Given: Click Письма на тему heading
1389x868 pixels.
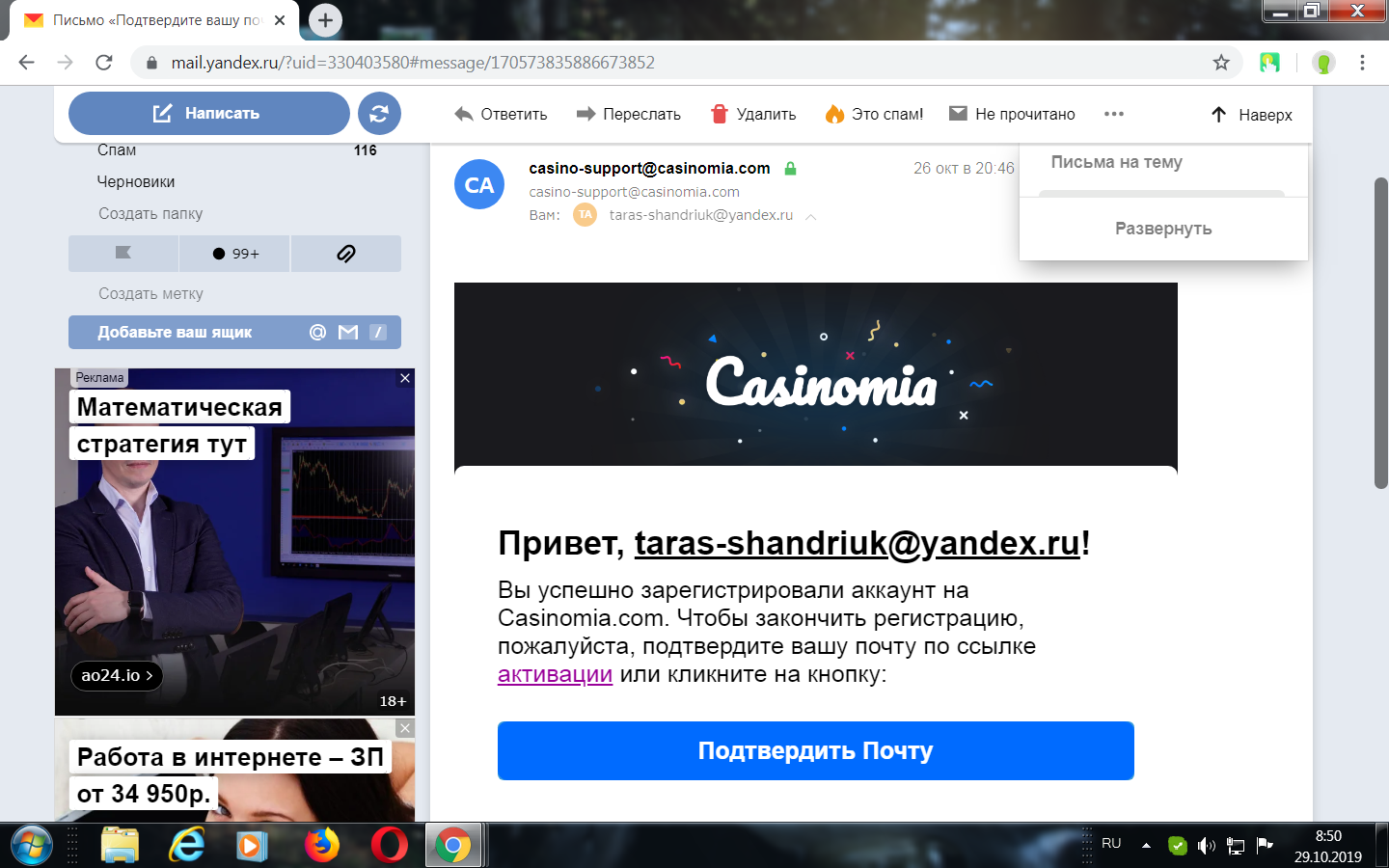Looking at the screenshot, I should pyautogui.click(x=1116, y=162).
